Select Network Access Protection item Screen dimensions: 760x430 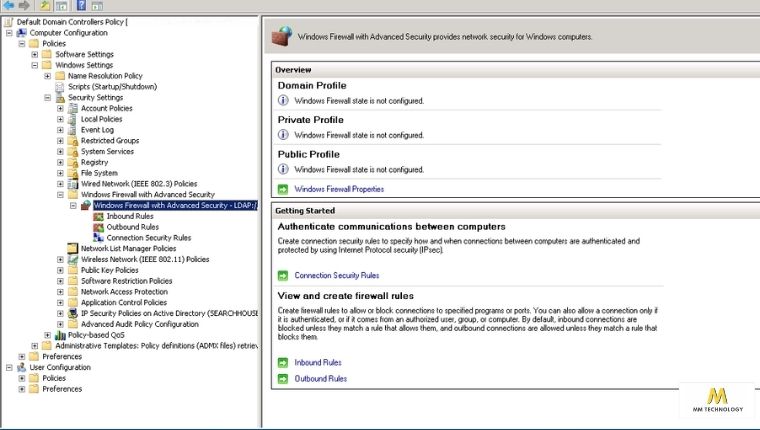pos(124,291)
